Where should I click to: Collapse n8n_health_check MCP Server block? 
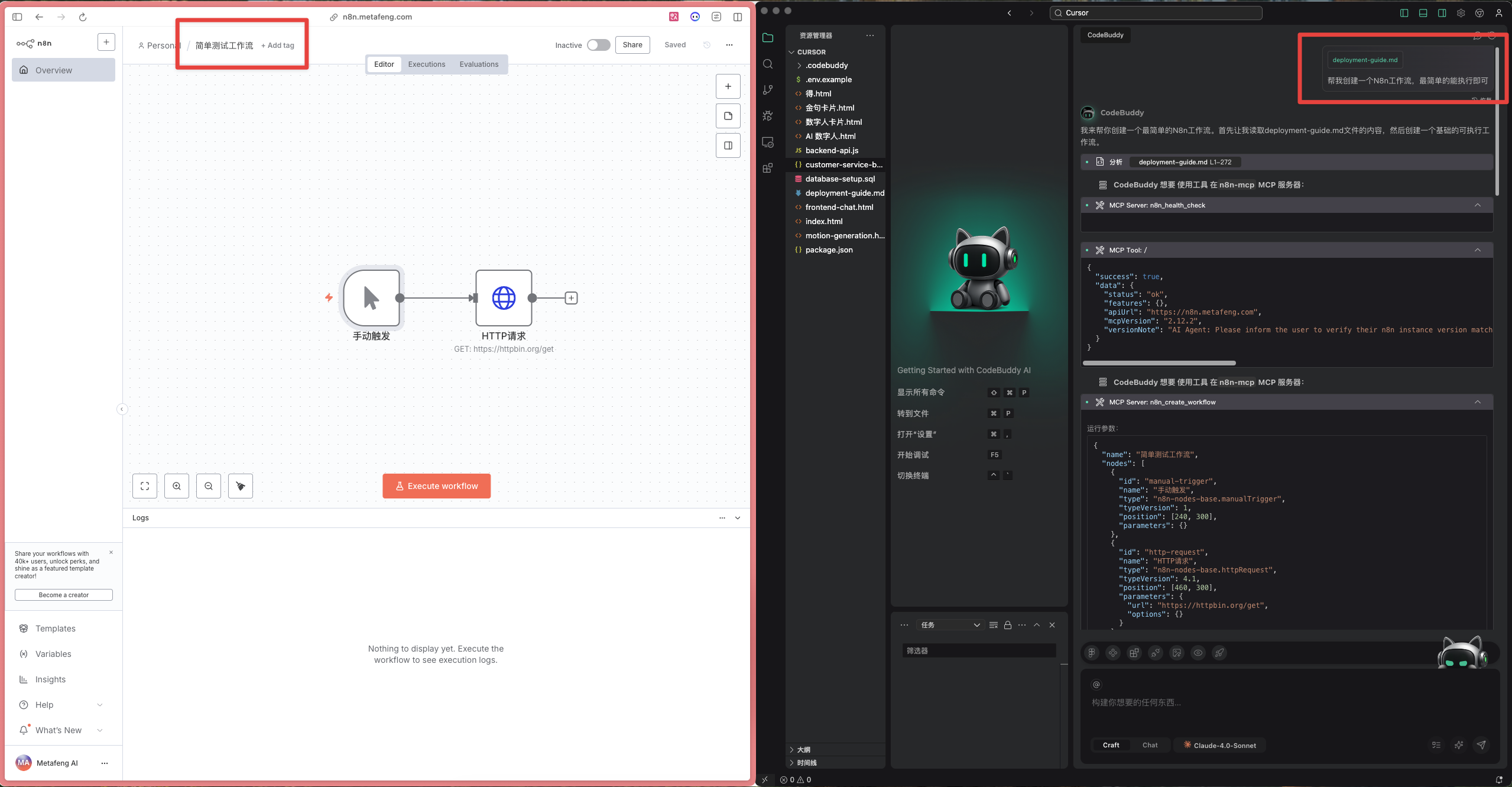1478,205
